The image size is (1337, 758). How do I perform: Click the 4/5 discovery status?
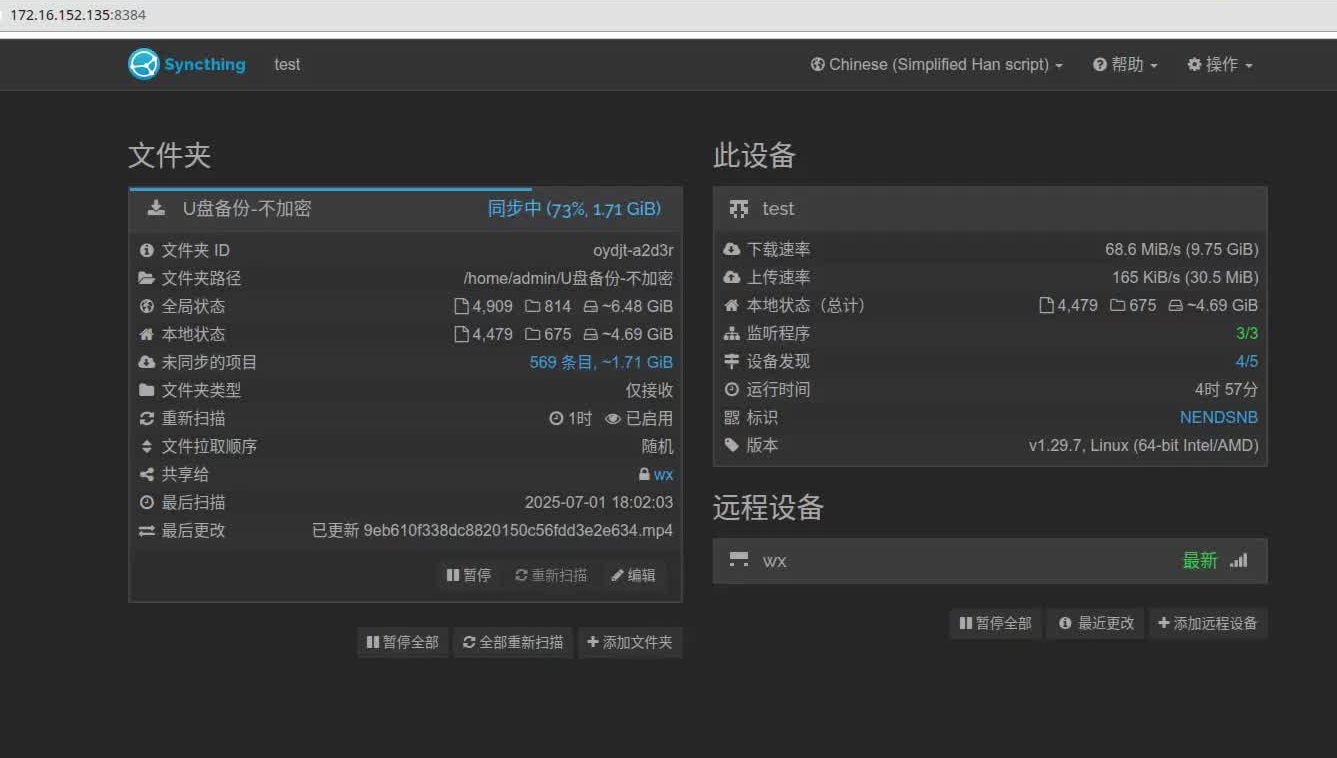pyautogui.click(x=1247, y=361)
